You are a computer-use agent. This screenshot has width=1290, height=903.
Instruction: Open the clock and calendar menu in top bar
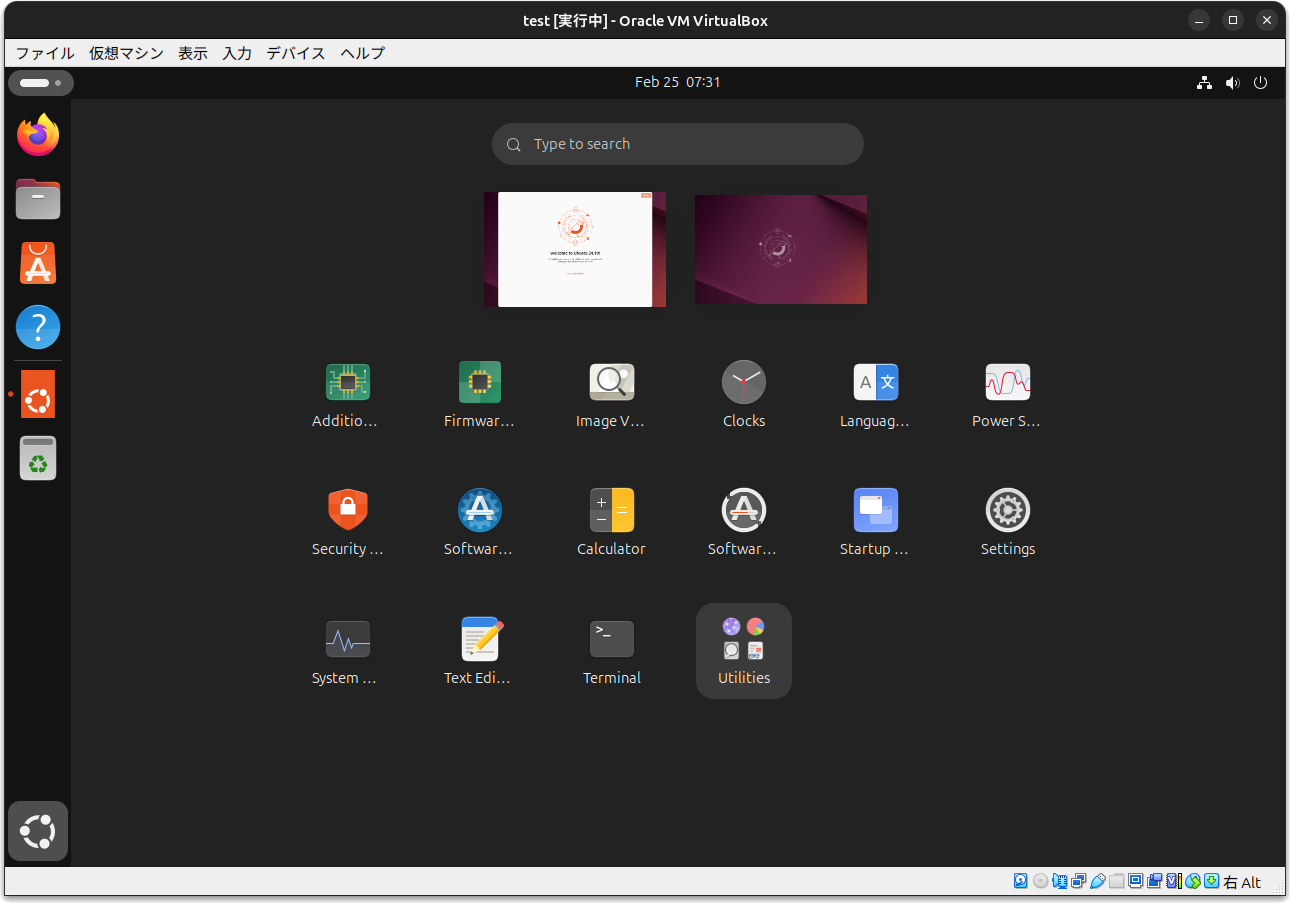pyautogui.click(x=678, y=82)
